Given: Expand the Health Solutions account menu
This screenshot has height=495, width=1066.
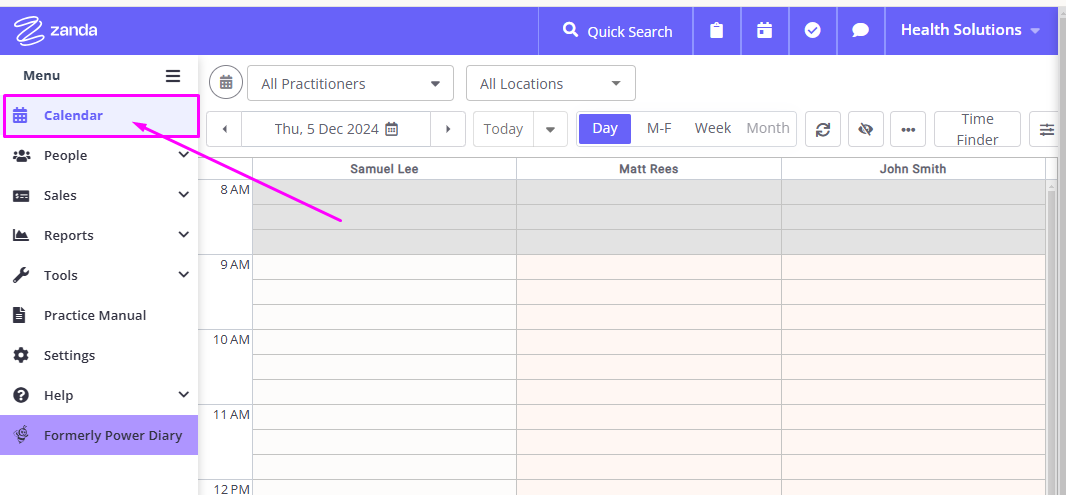Looking at the screenshot, I should point(970,31).
